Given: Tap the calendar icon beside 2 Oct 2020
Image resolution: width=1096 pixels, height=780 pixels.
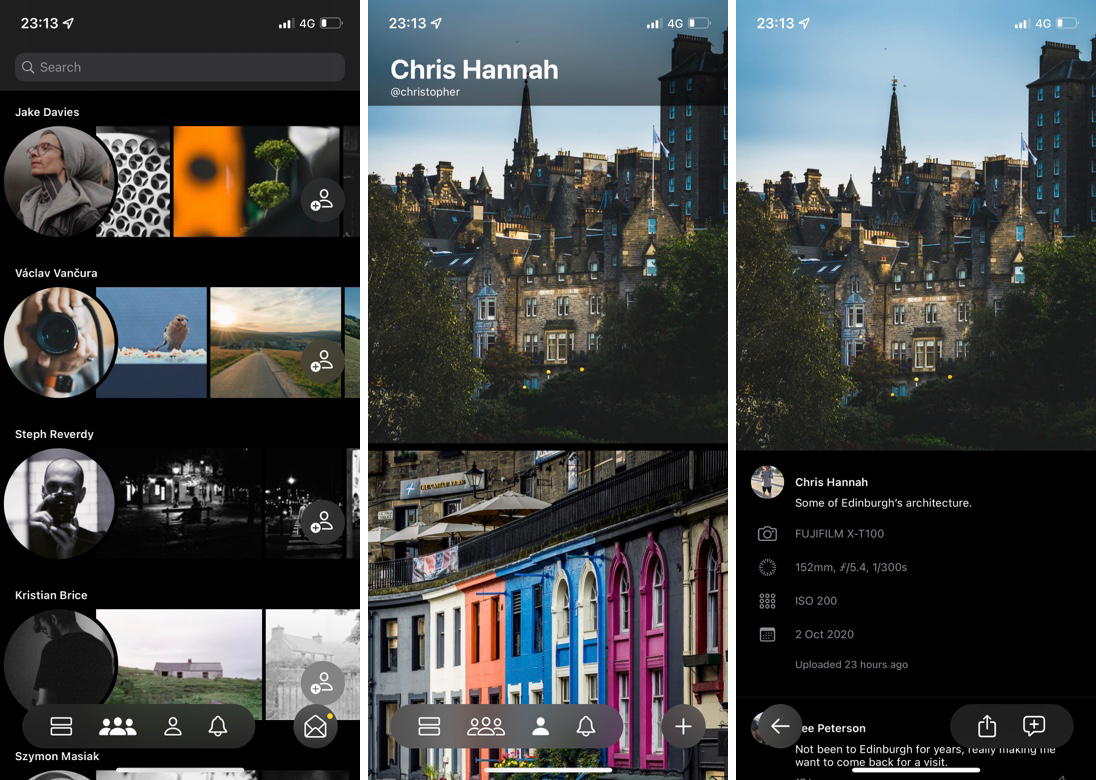Looking at the screenshot, I should [x=767, y=635].
